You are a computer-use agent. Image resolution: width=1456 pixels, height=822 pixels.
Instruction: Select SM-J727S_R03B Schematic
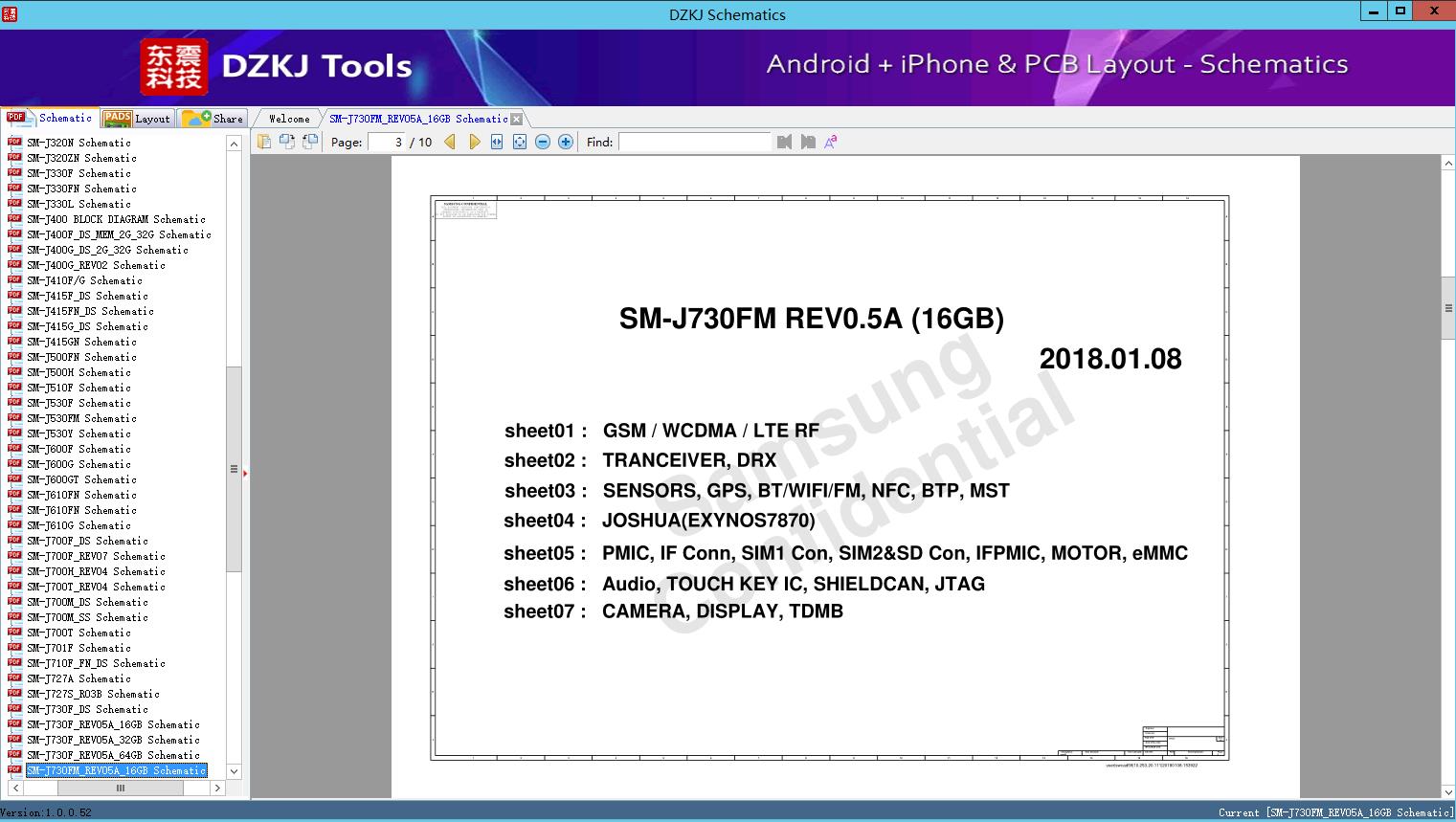(x=94, y=694)
